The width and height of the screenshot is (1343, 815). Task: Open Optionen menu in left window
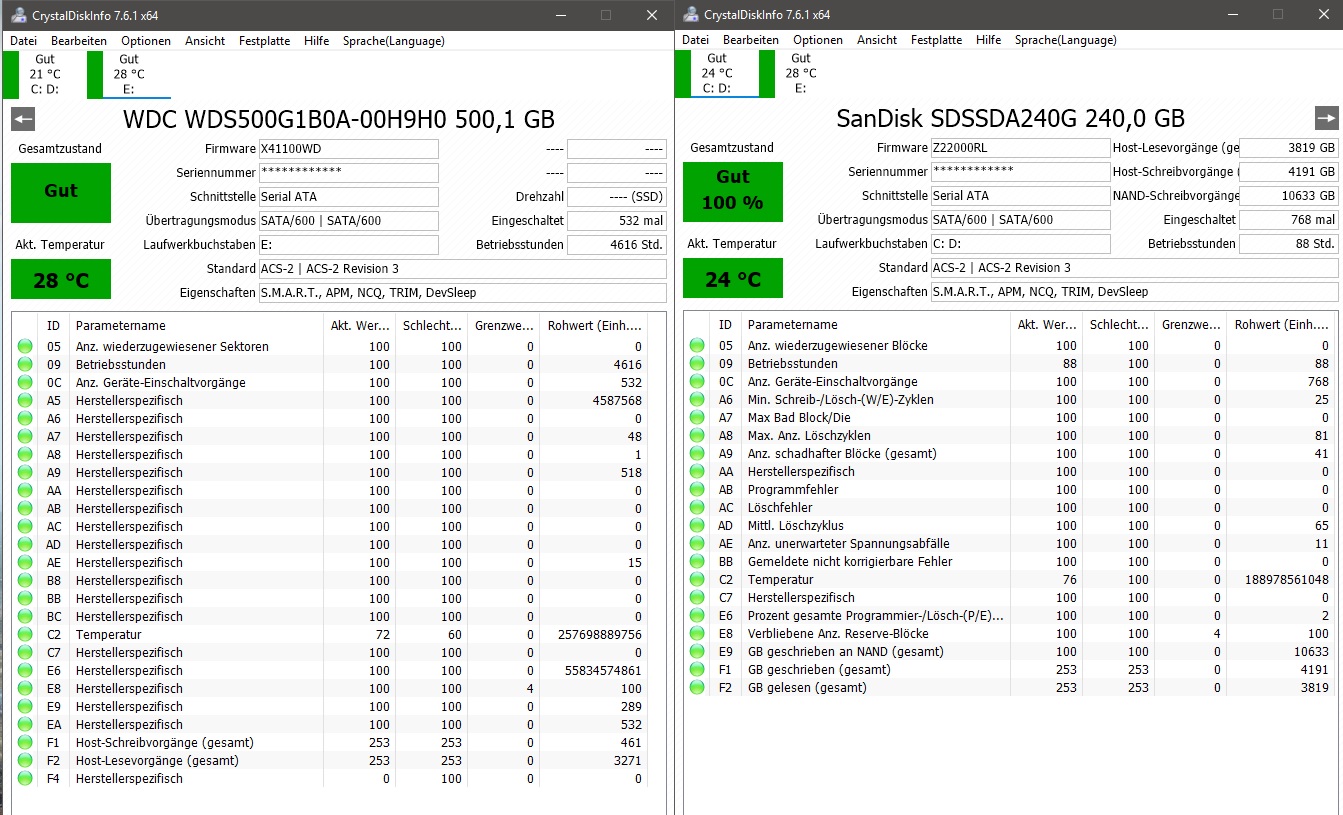pos(146,41)
